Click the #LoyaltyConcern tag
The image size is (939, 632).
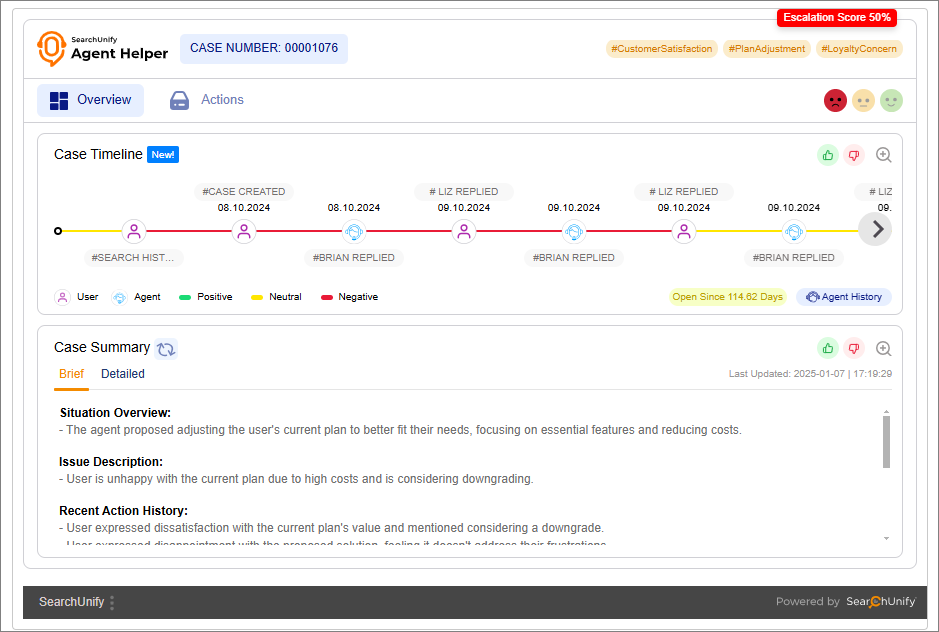click(x=859, y=48)
